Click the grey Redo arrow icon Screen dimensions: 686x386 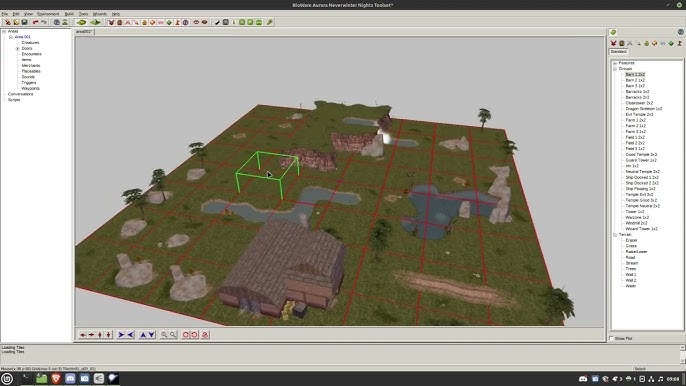(44, 22)
